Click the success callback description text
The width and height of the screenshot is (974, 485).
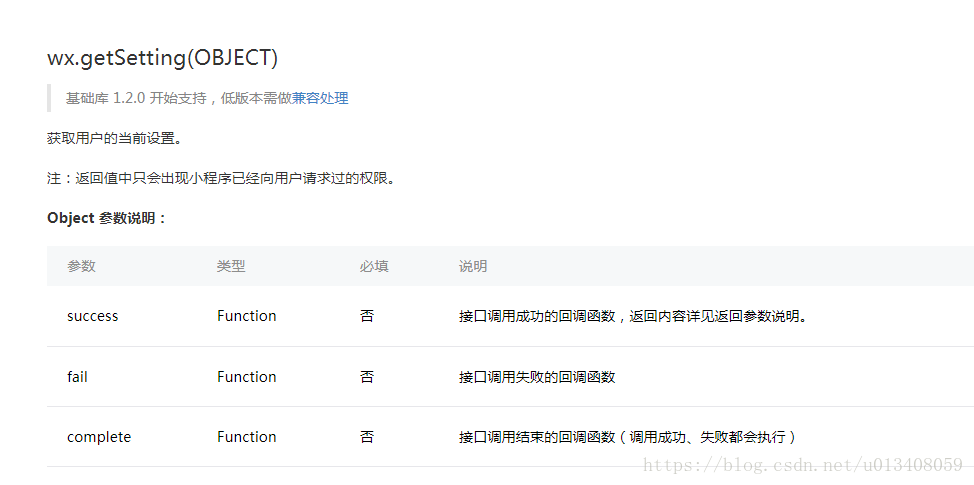tap(633, 316)
